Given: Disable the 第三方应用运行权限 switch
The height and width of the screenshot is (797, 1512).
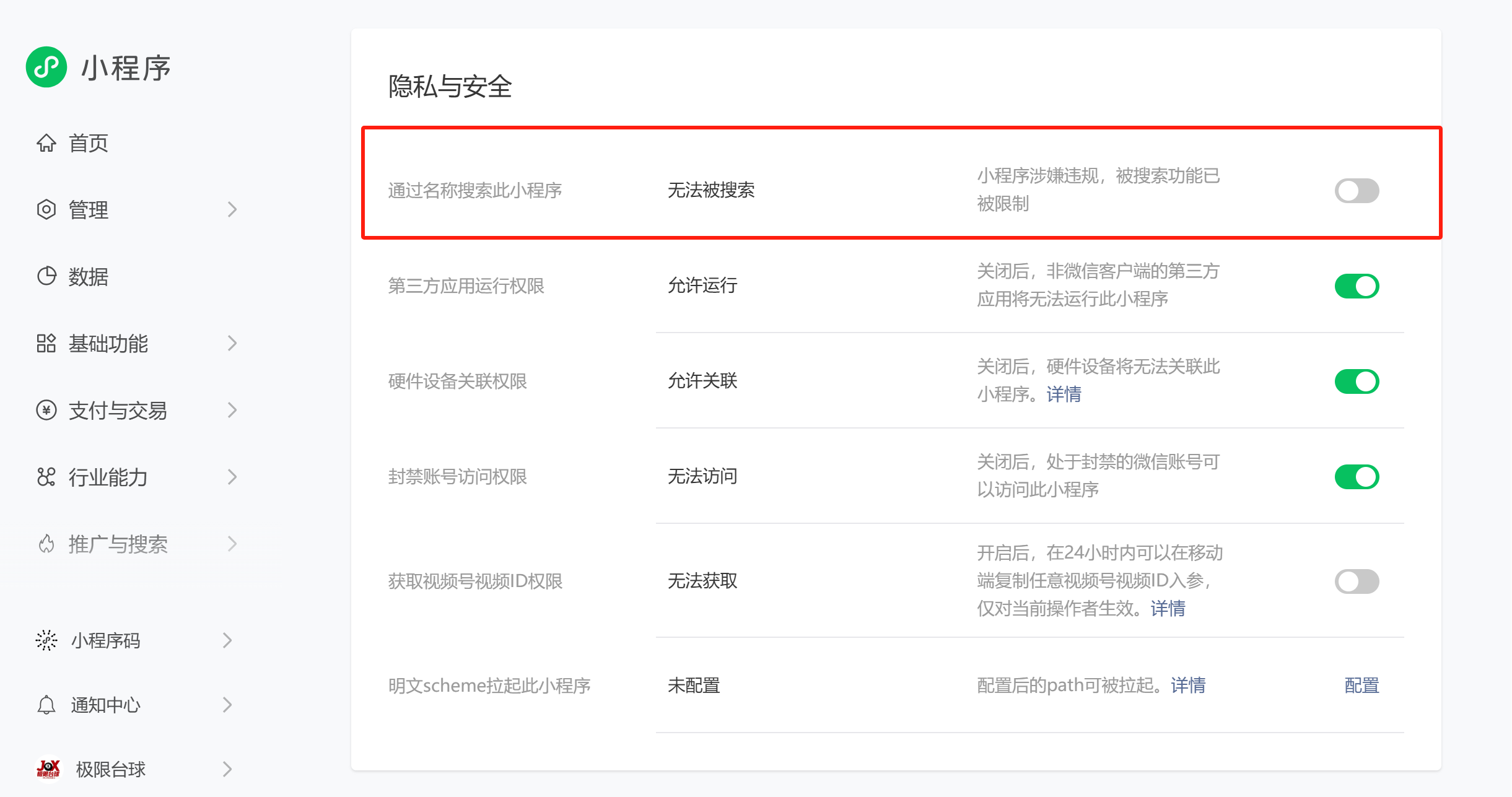Looking at the screenshot, I should coord(1356,286).
